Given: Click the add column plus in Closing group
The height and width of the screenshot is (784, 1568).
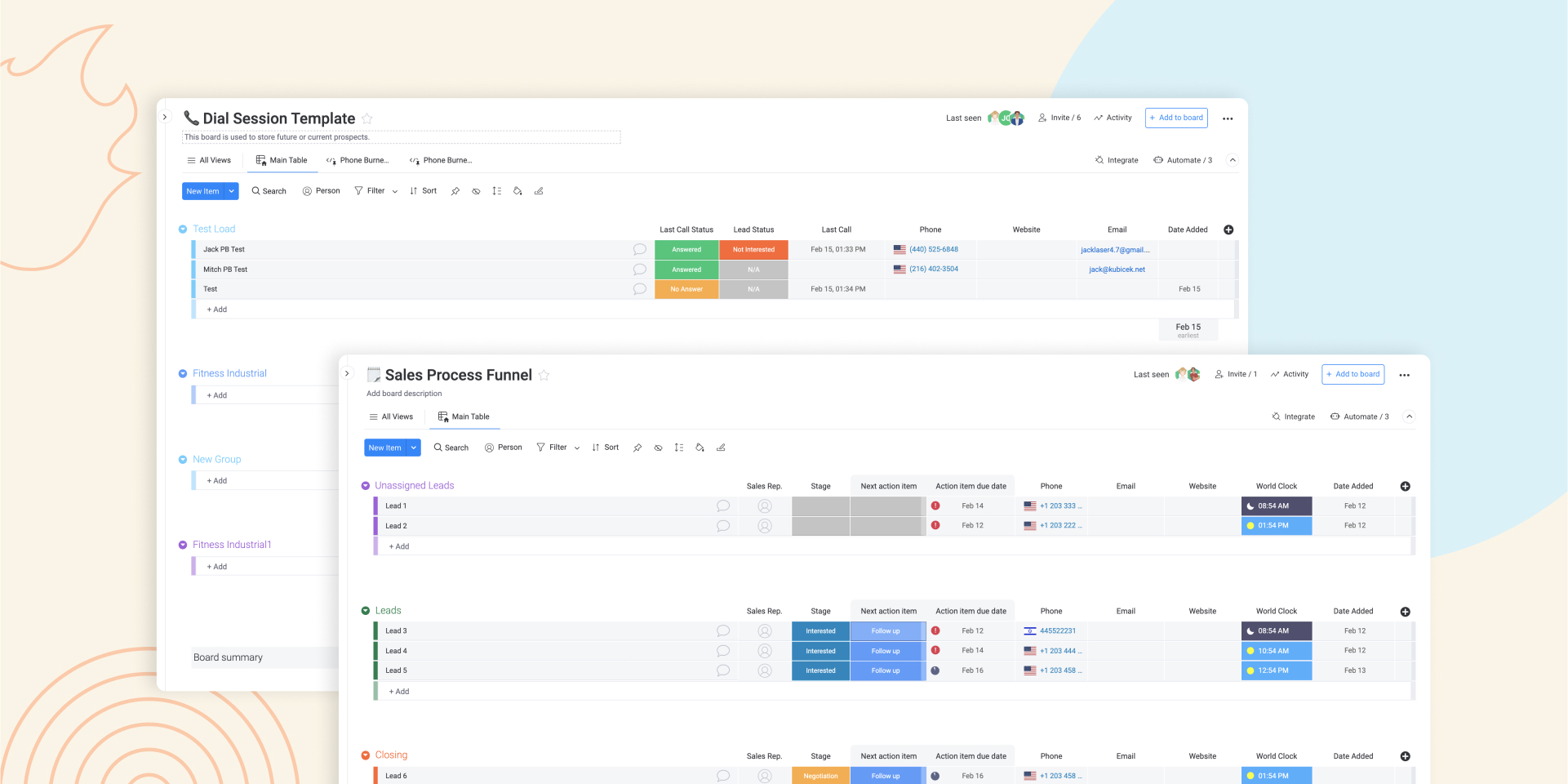Looking at the screenshot, I should pos(1406,756).
